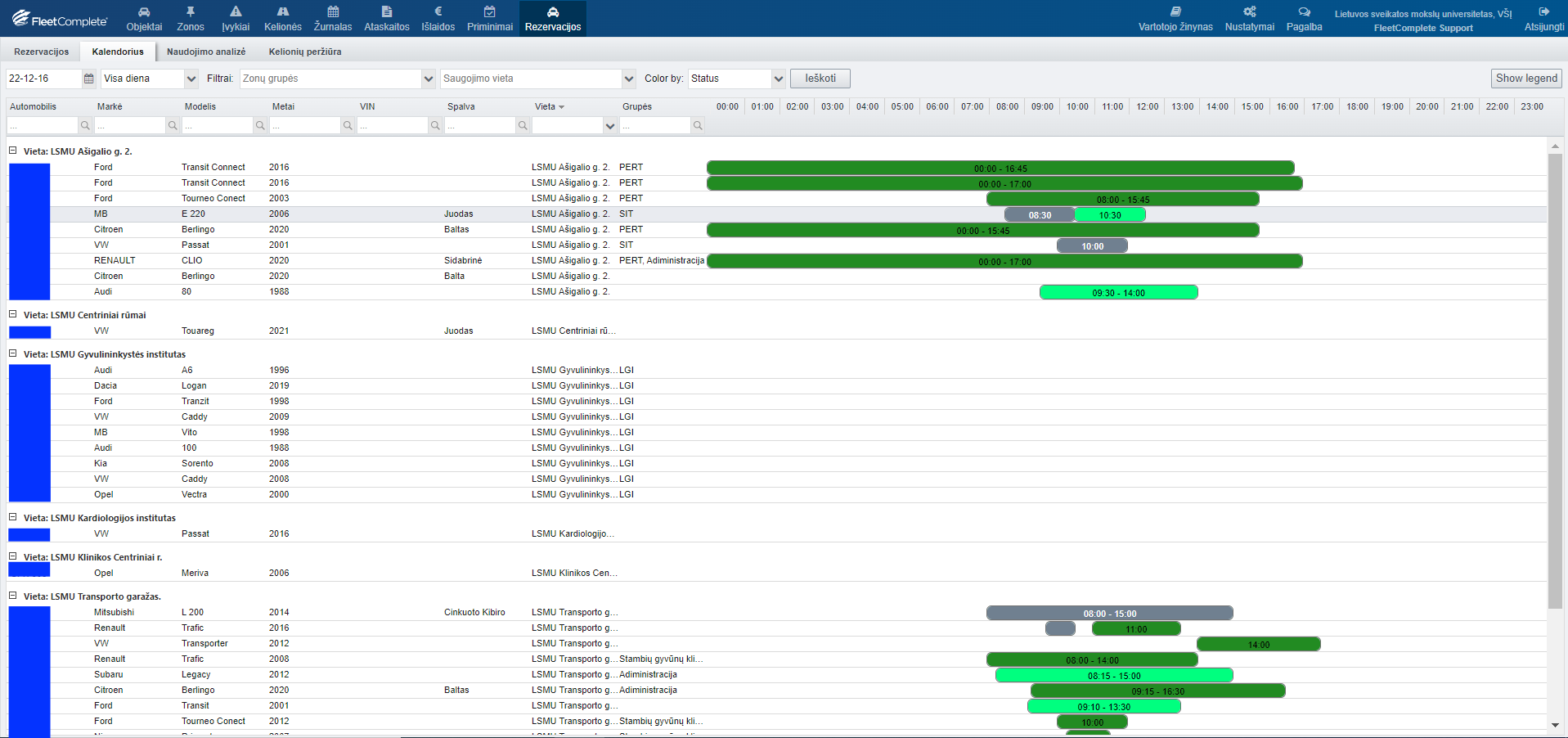The height and width of the screenshot is (738, 1568).
Task: Open the Objektai section icon
Action: (144, 11)
